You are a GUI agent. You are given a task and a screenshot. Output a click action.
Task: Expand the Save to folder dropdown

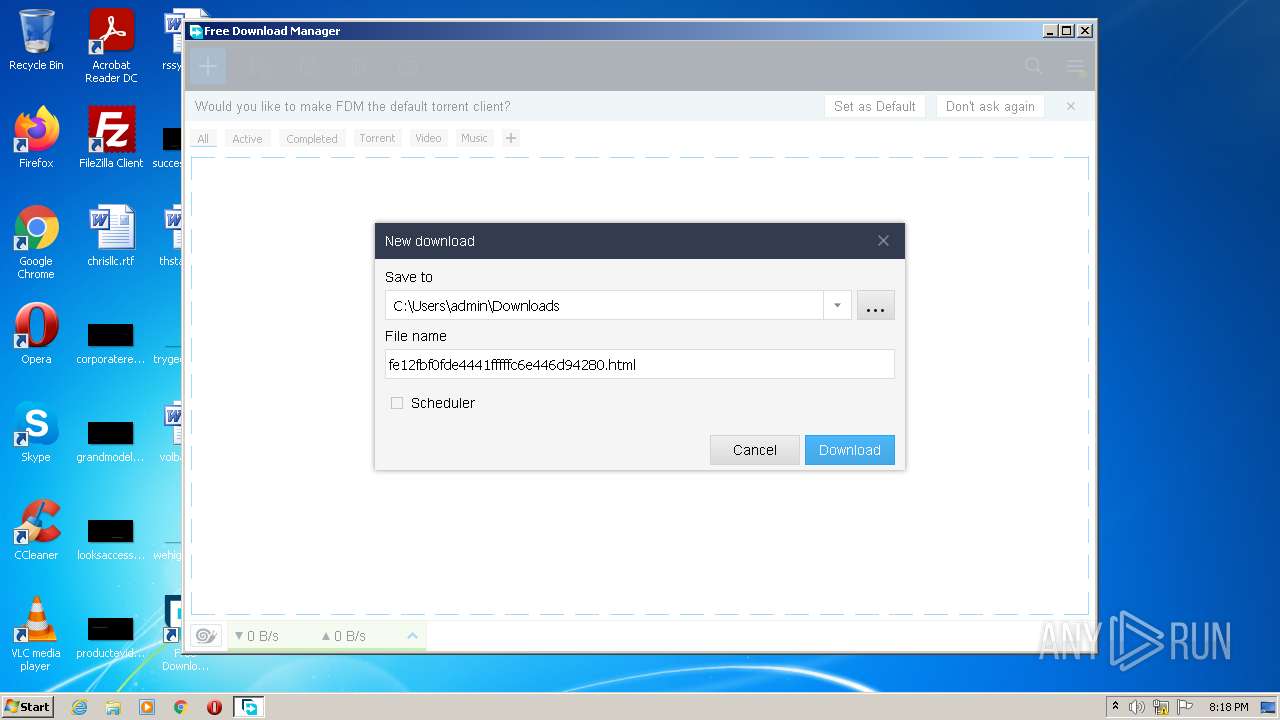coord(837,305)
